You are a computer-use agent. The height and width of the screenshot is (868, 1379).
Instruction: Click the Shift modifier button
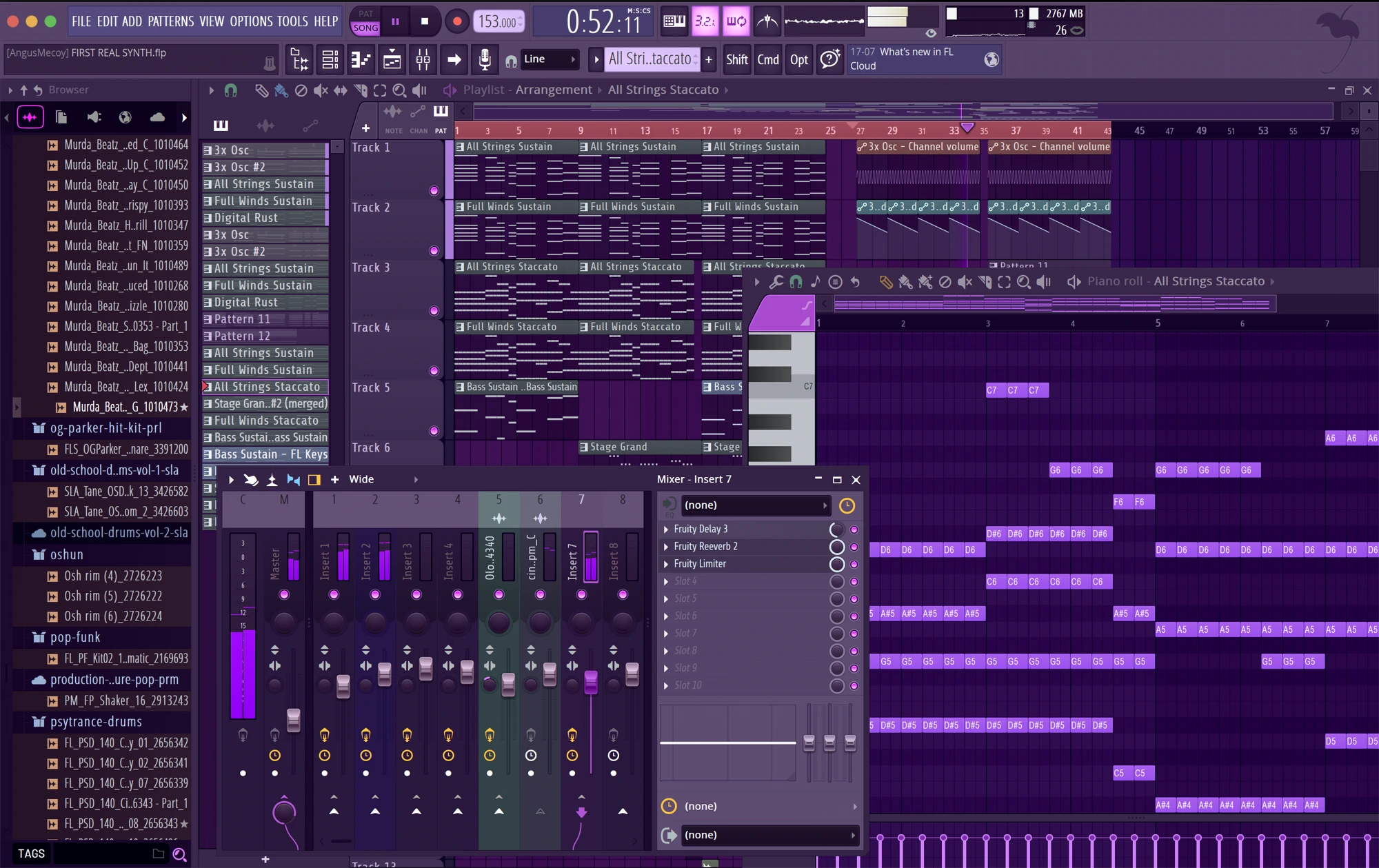pyautogui.click(x=736, y=60)
